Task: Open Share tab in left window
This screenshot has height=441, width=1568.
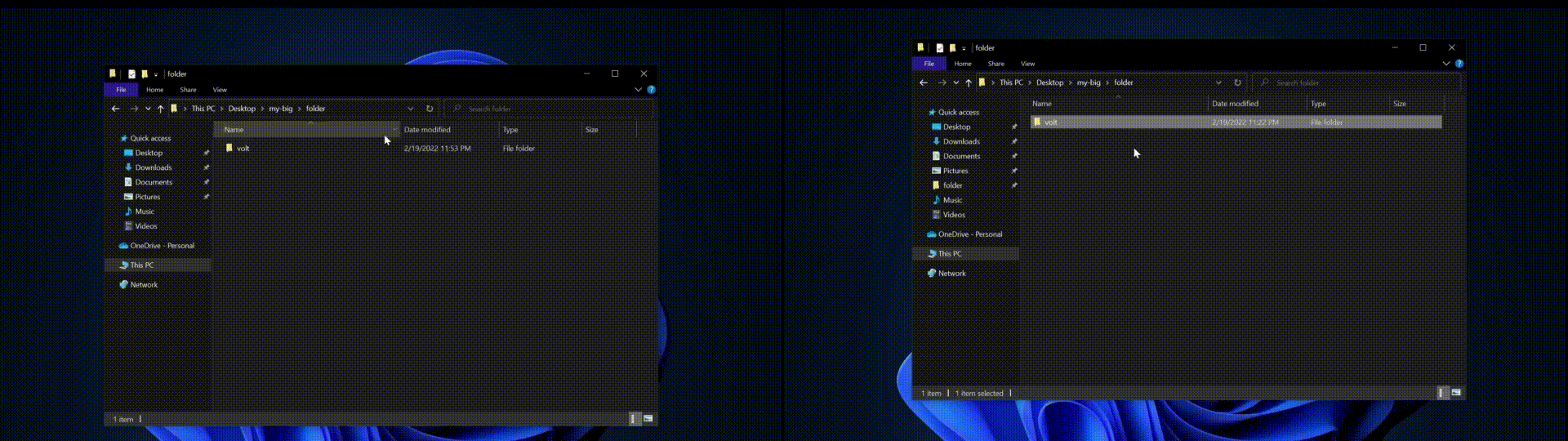Action: tap(188, 90)
